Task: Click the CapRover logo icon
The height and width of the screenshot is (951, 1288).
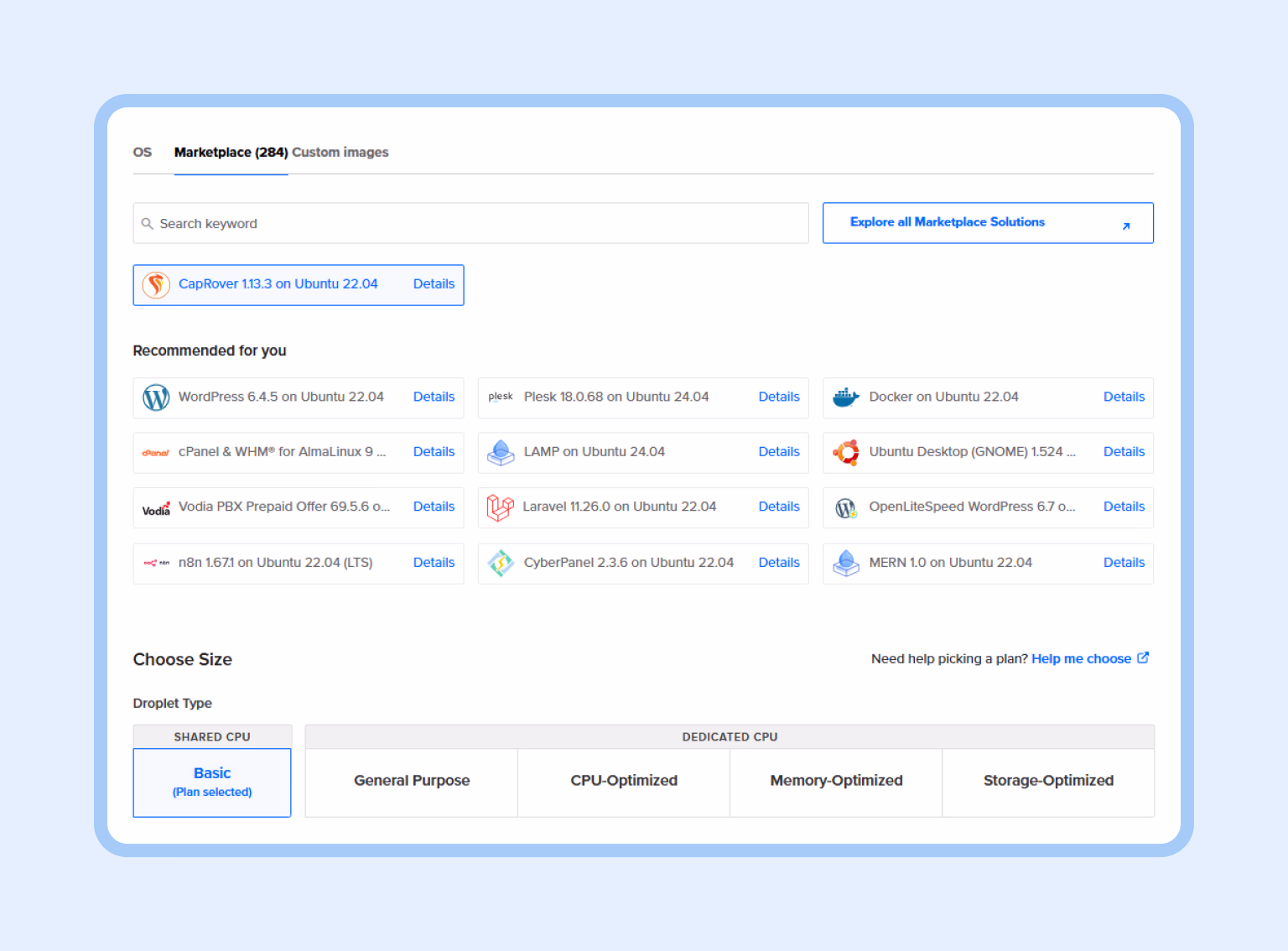Action: click(156, 285)
